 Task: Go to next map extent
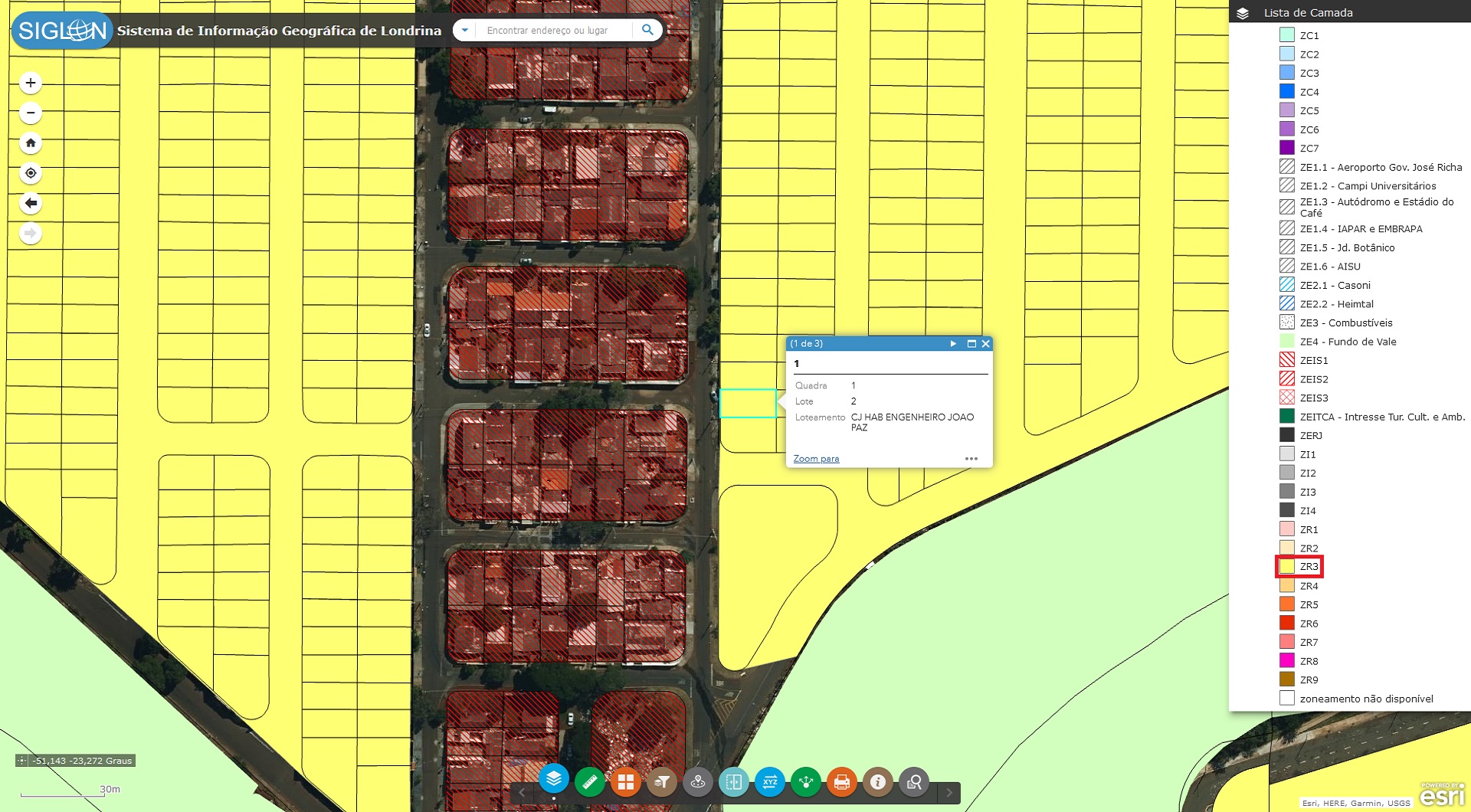31,233
